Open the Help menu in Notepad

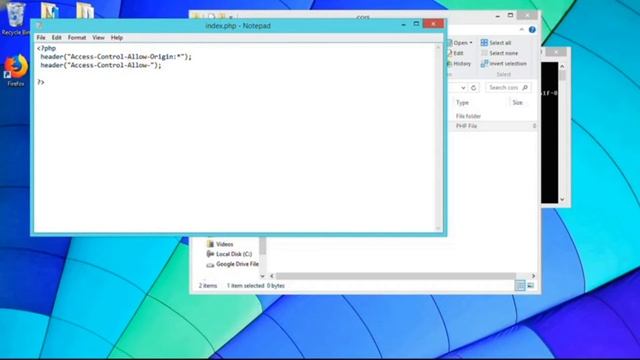pos(117,38)
